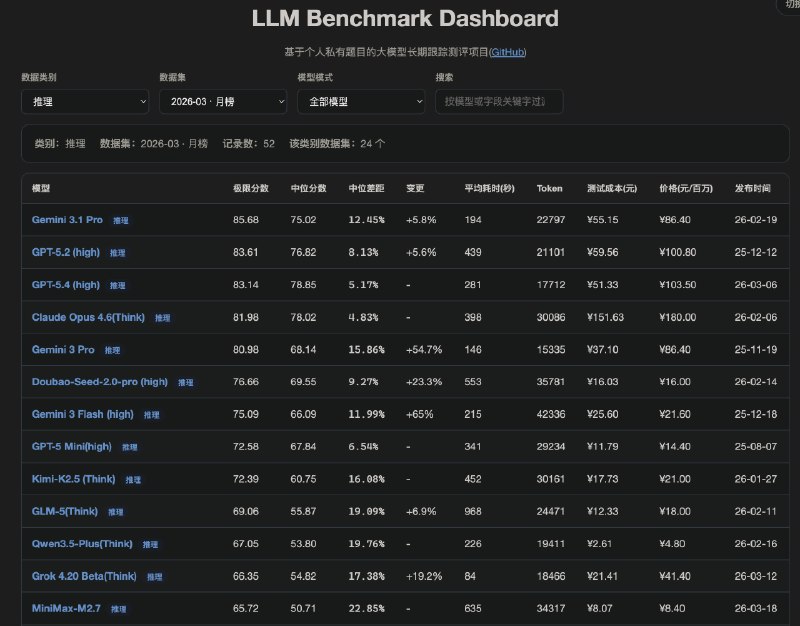Click the 78.85 median score cell

(x=303, y=285)
